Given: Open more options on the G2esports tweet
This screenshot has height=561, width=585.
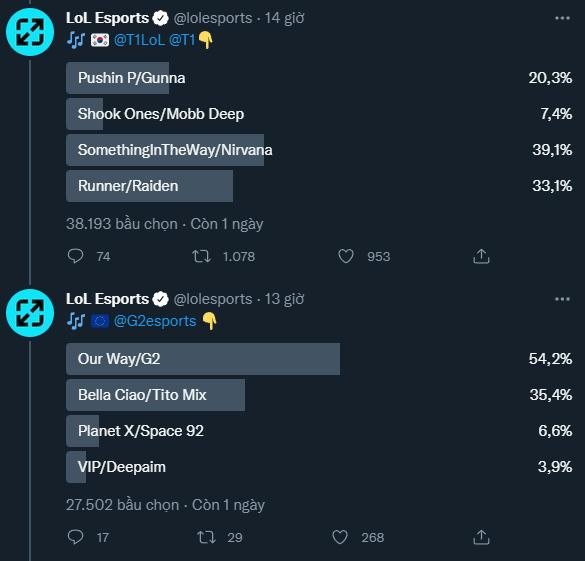Looking at the screenshot, I should click(x=562, y=299).
